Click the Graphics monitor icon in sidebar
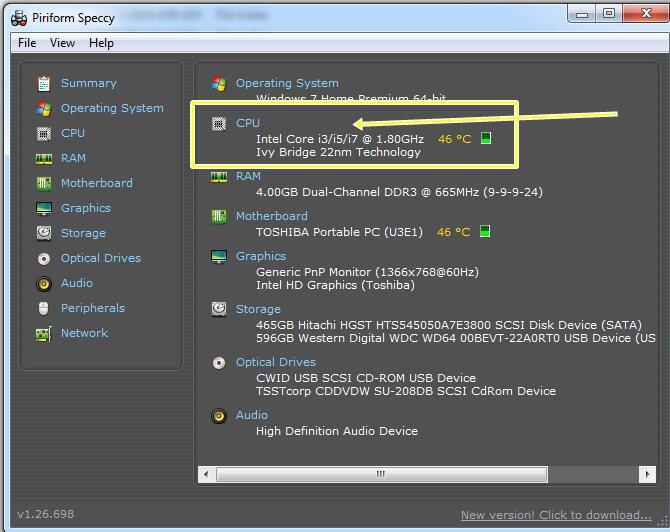Image resolution: width=670 pixels, height=532 pixels. [x=44, y=209]
